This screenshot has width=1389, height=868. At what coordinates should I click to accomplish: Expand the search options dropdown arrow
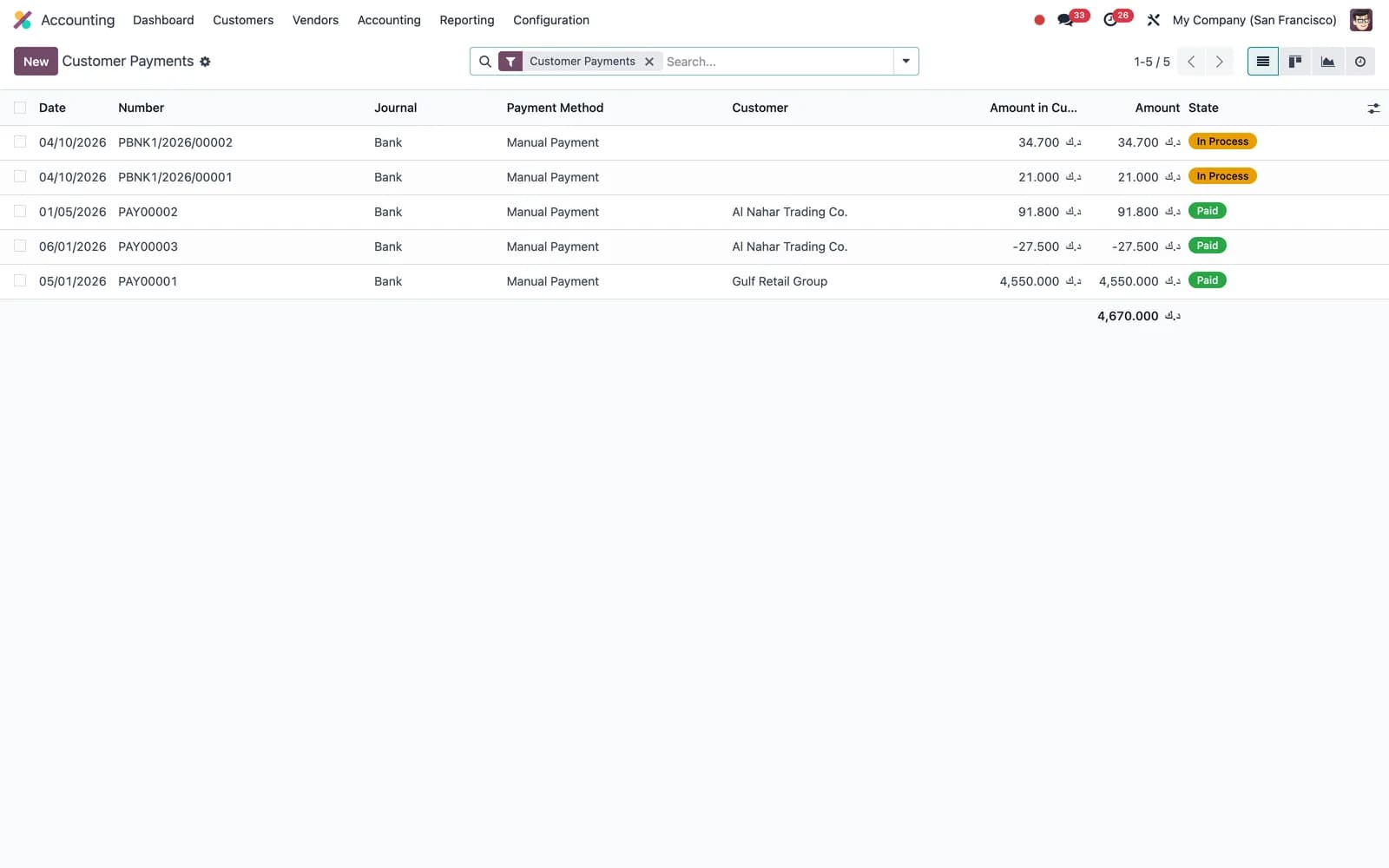[905, 62]
